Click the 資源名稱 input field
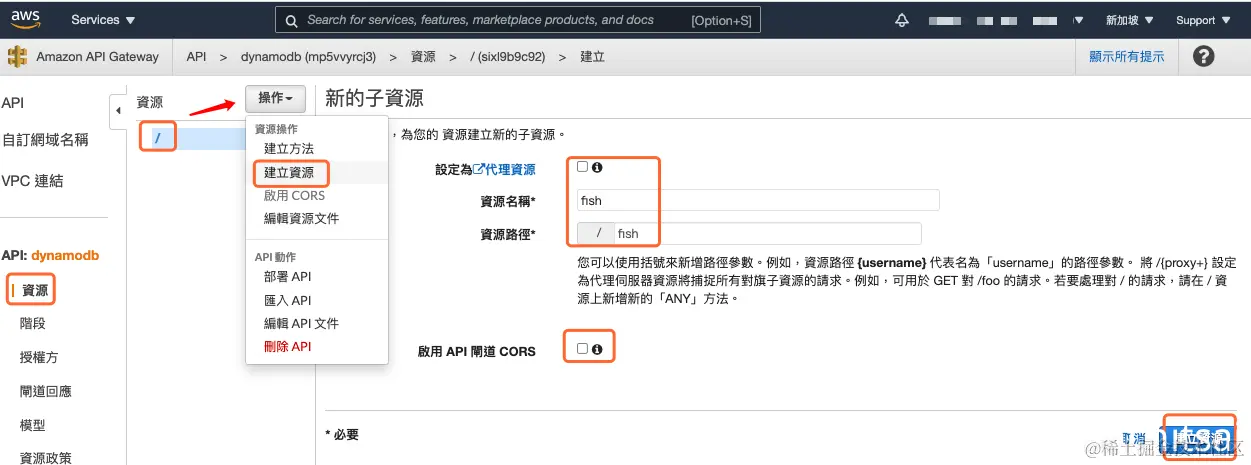 758,200
